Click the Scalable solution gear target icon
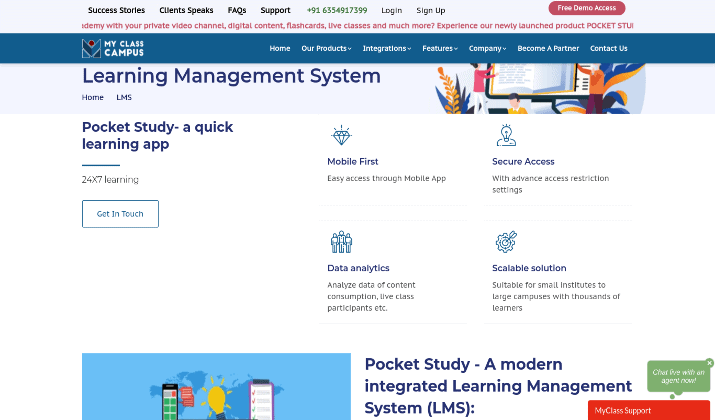The width and height of the screenshot is (715, 420). [x=506, y=242]
